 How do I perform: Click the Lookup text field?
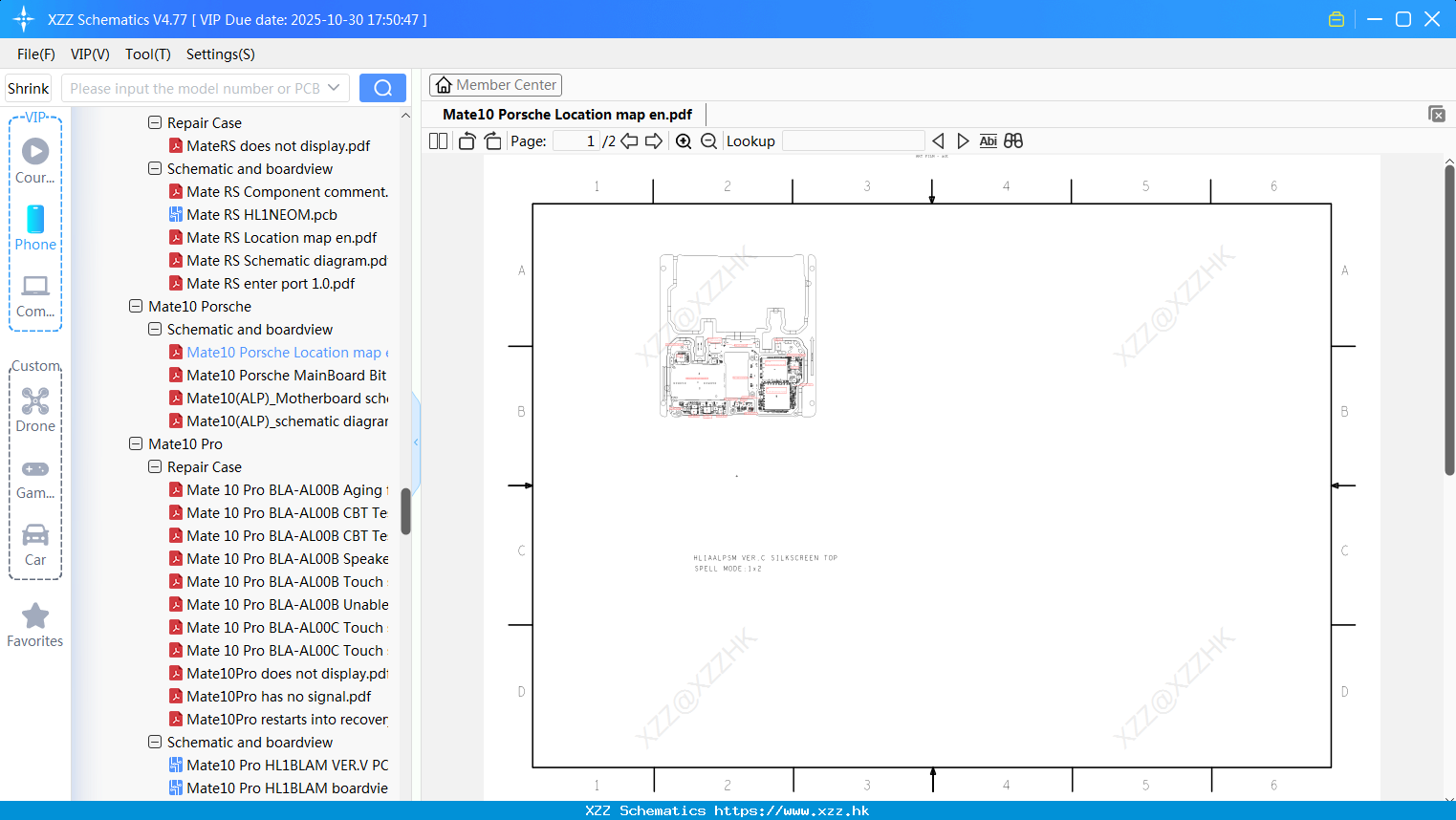(853, 140)
